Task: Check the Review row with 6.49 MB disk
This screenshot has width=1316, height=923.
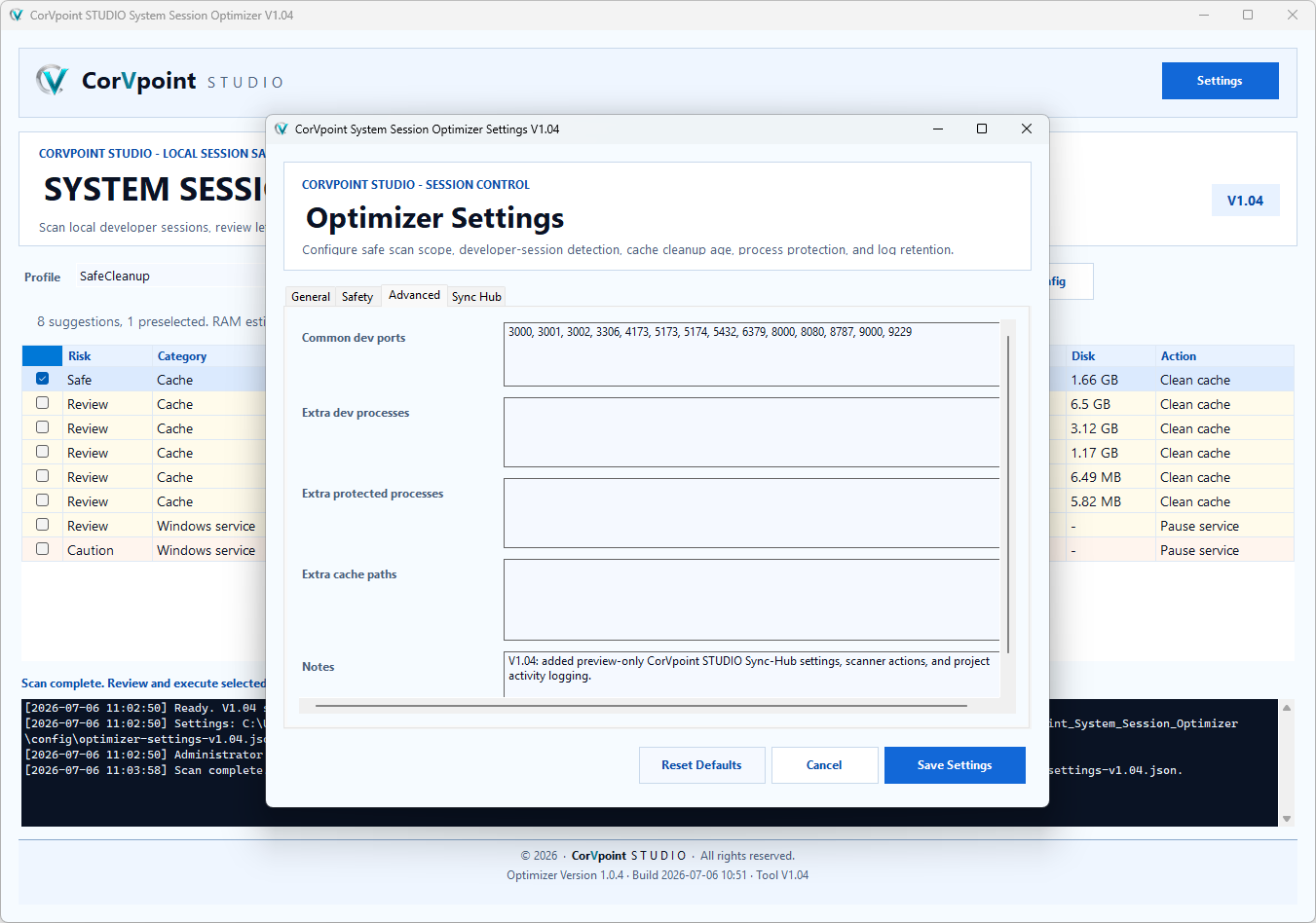Action: point(42,476)
